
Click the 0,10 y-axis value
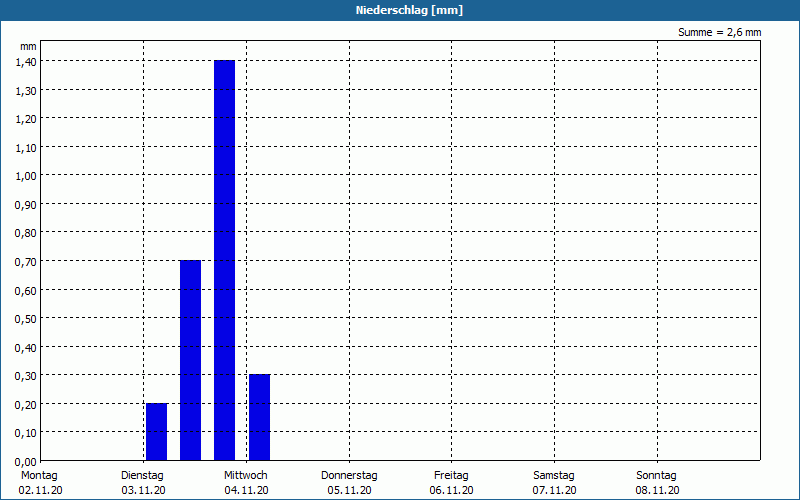coord(26,433)
